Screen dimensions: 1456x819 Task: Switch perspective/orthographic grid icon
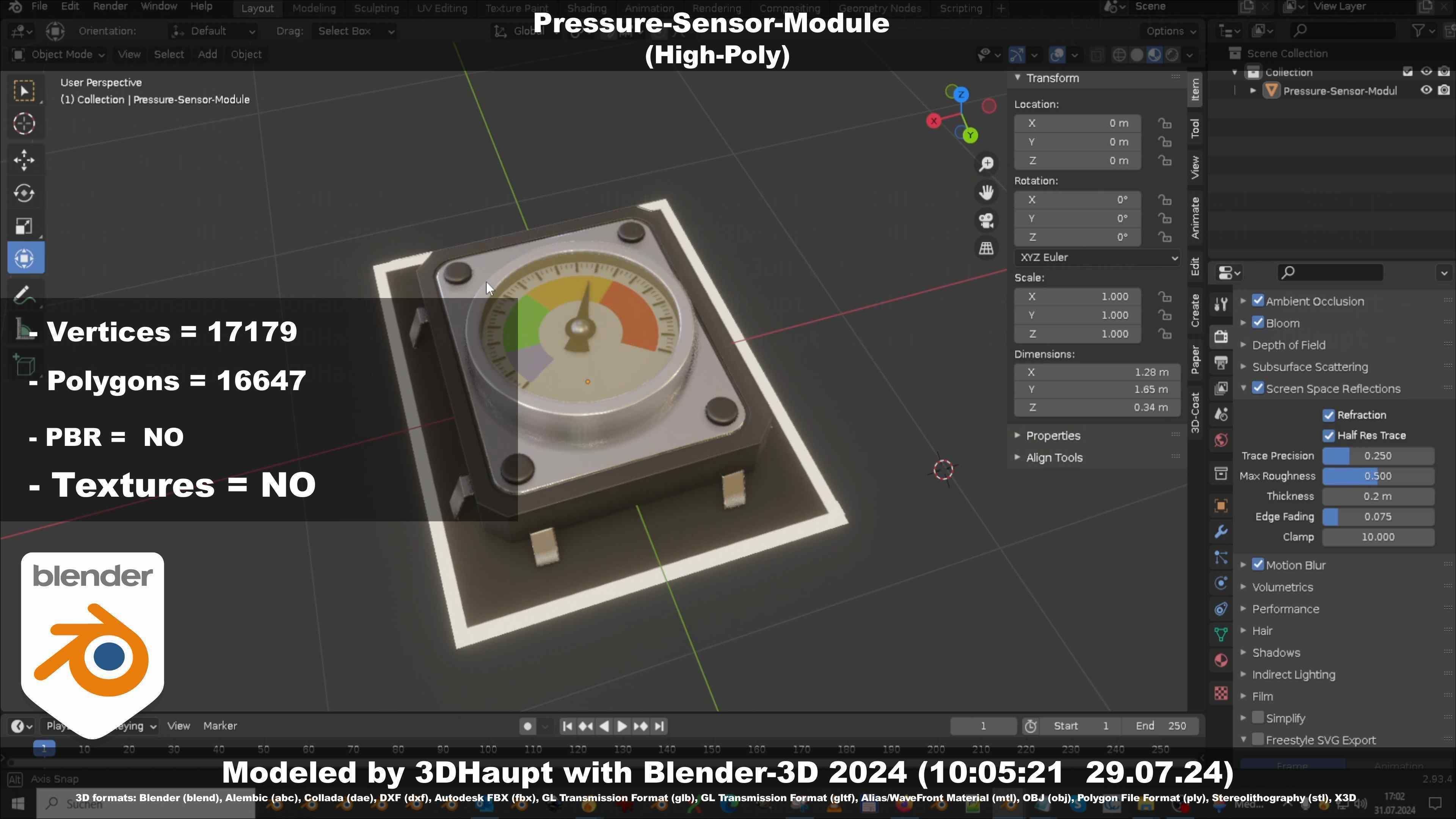tap(986, 248)
